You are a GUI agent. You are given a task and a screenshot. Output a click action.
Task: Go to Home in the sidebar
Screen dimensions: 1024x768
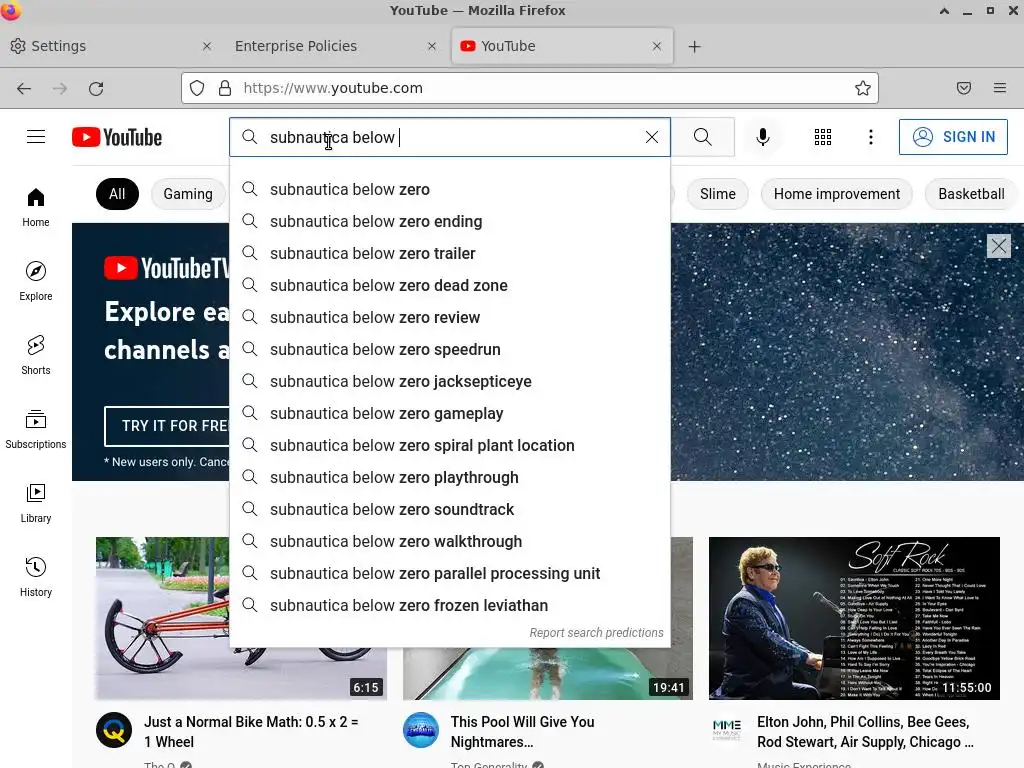point(36,208)
